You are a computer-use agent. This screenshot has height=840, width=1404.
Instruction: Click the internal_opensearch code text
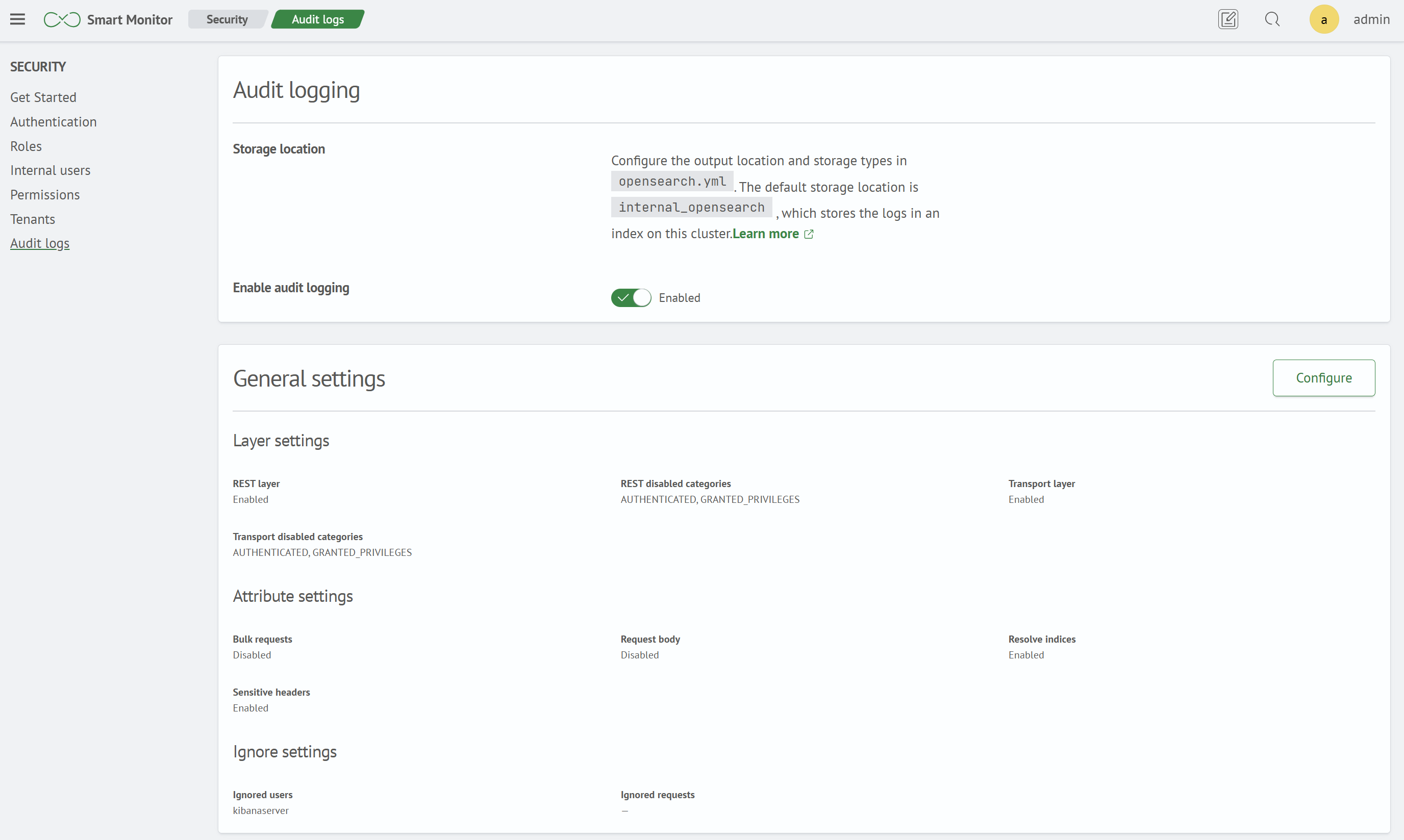point(691,207)
